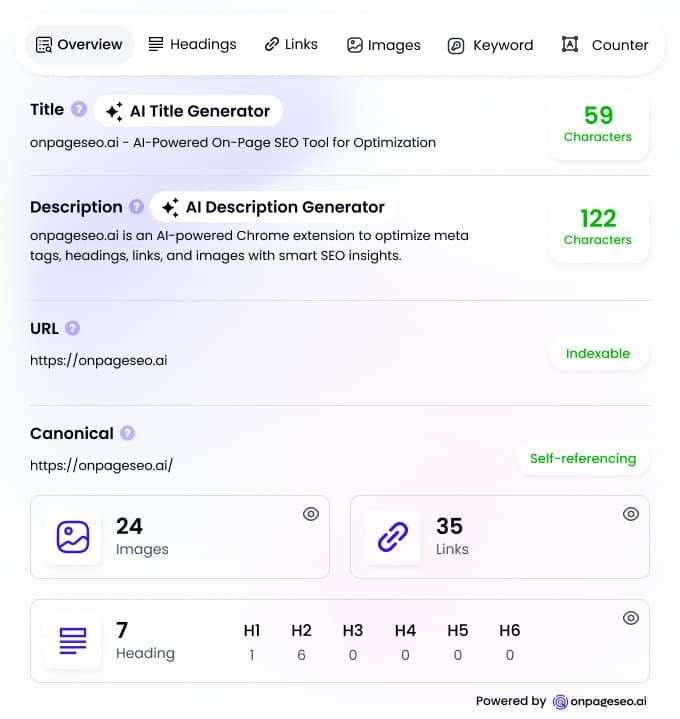Launch the AI Description Generator
Screen dimensions: 680x719
[x=274, y=207]
